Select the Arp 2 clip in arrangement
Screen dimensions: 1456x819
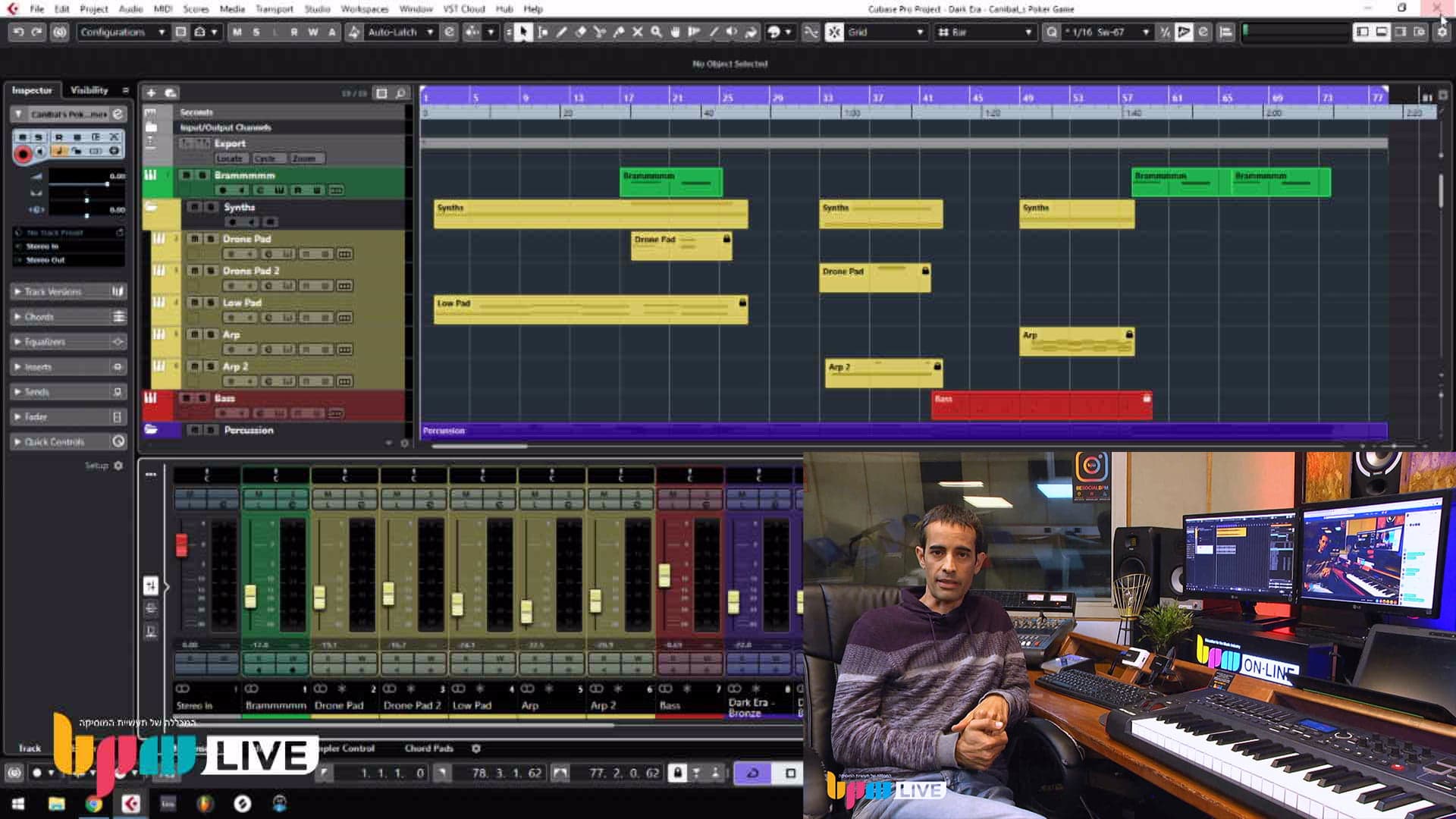coord(883,373)
